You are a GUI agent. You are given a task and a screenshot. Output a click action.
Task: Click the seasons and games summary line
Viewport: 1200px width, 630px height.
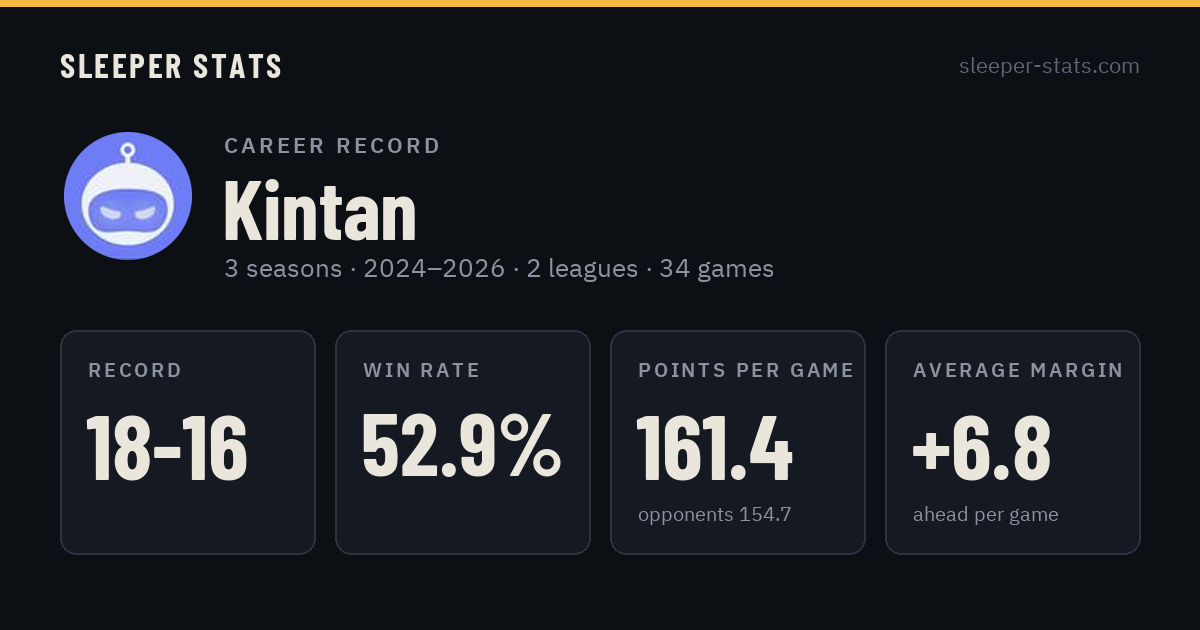(499, 269)
